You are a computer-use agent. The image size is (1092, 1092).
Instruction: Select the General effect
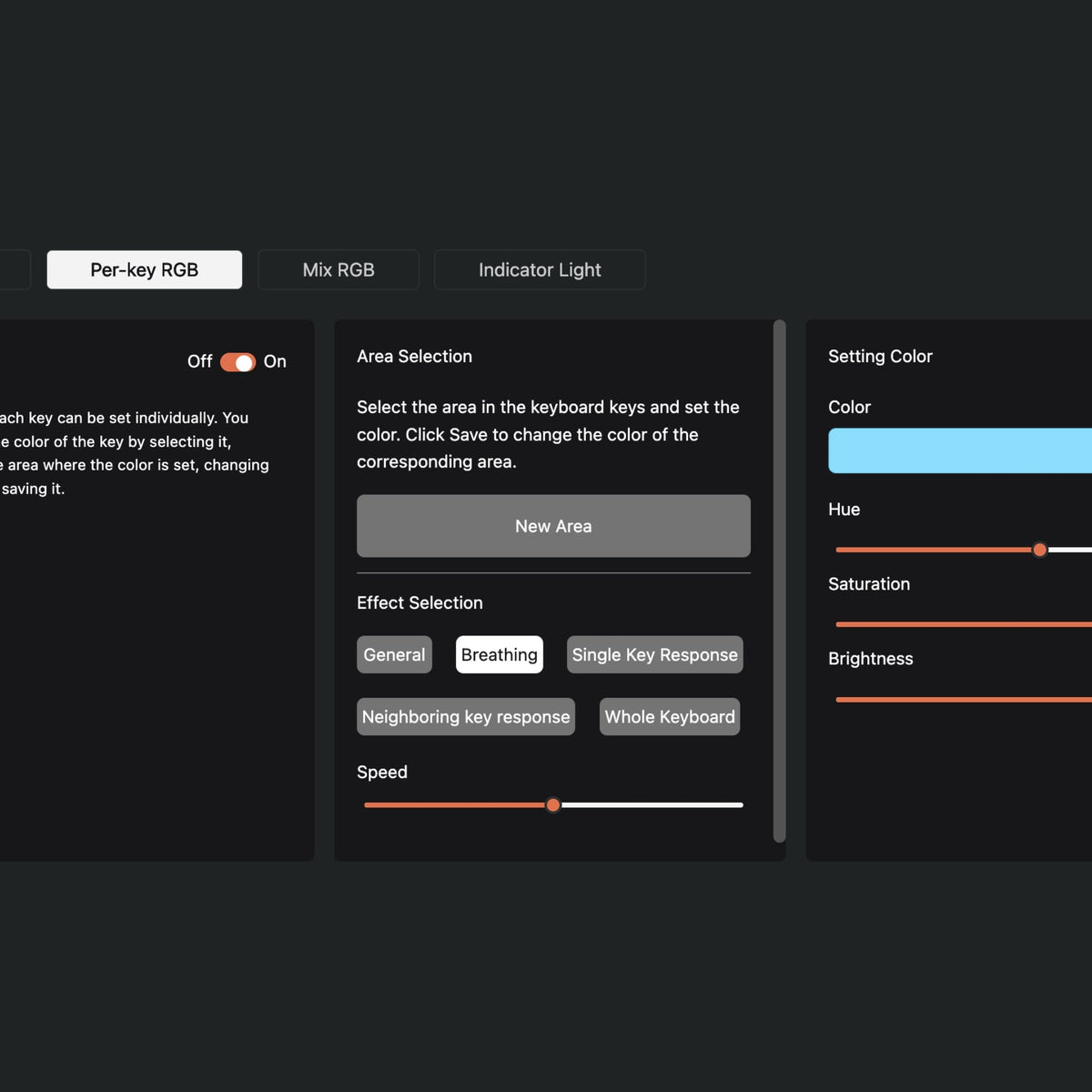(x=394, y=654)
